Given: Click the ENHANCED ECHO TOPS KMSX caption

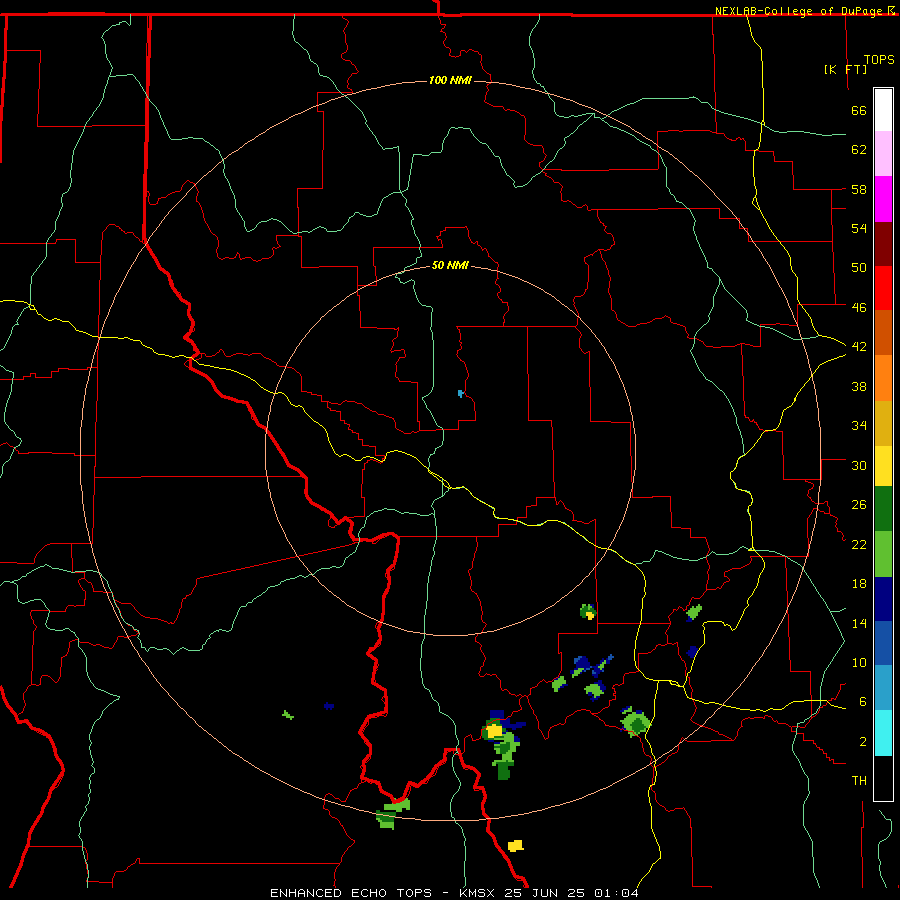Looking at the screenshot, I should [454, 893].
